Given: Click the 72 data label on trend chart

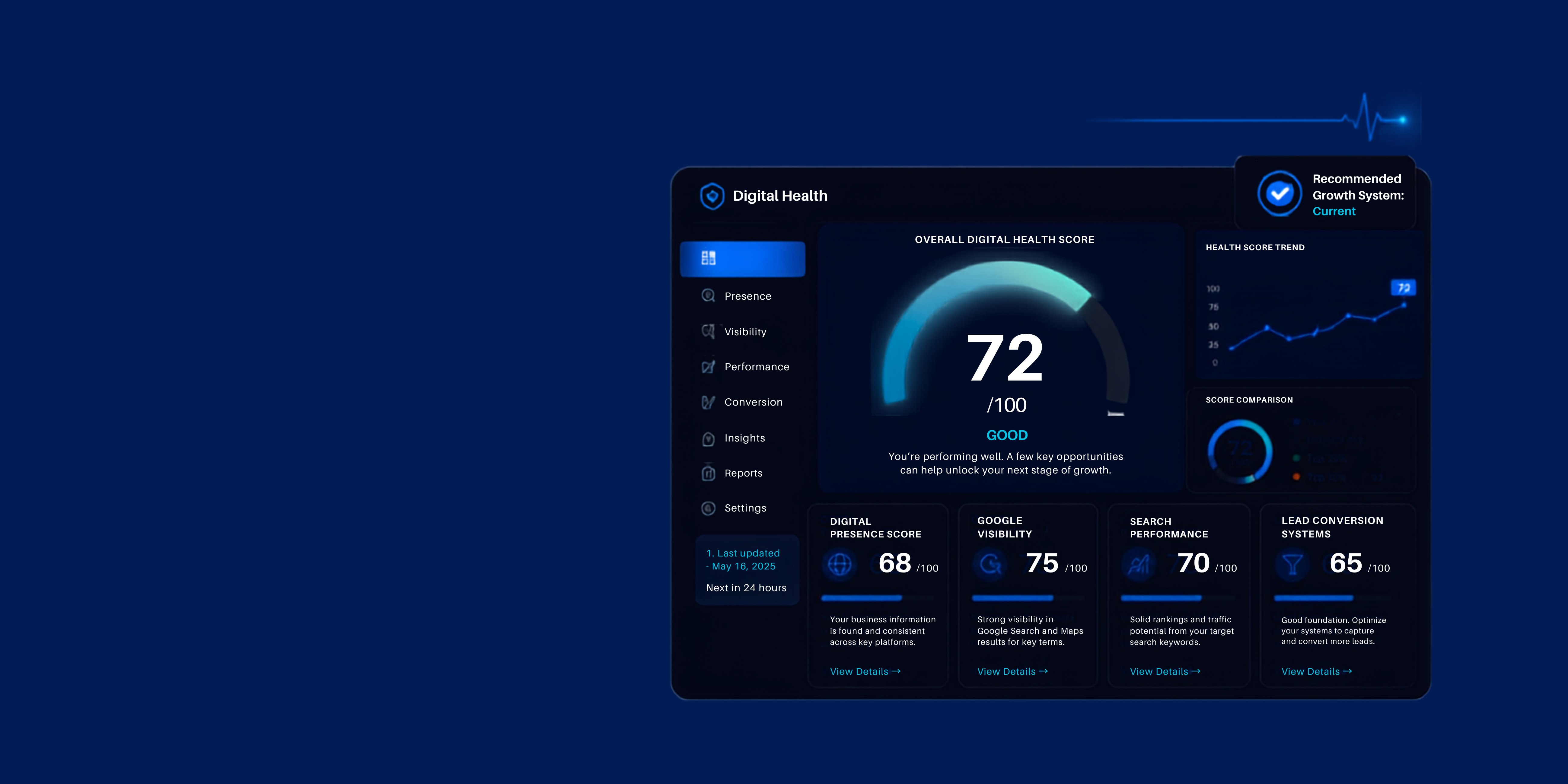Looking at the screenshot, I should (x=1403, y=287).
